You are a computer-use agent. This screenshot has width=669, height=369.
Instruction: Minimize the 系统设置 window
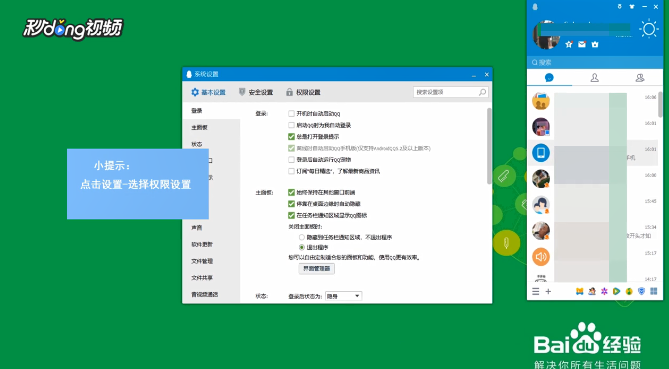pos(474,75)
